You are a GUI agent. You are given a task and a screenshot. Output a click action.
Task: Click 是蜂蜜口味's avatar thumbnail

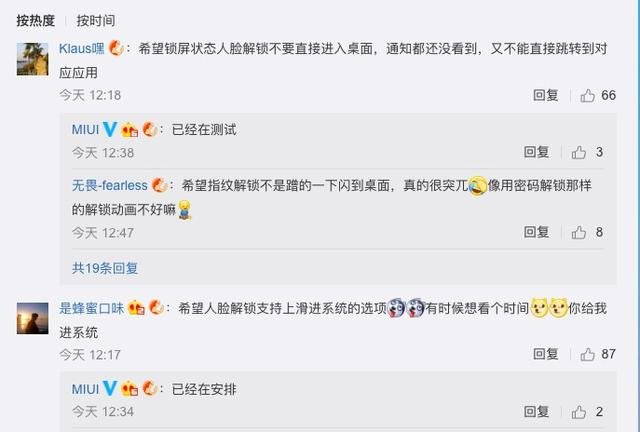(32, 318)
